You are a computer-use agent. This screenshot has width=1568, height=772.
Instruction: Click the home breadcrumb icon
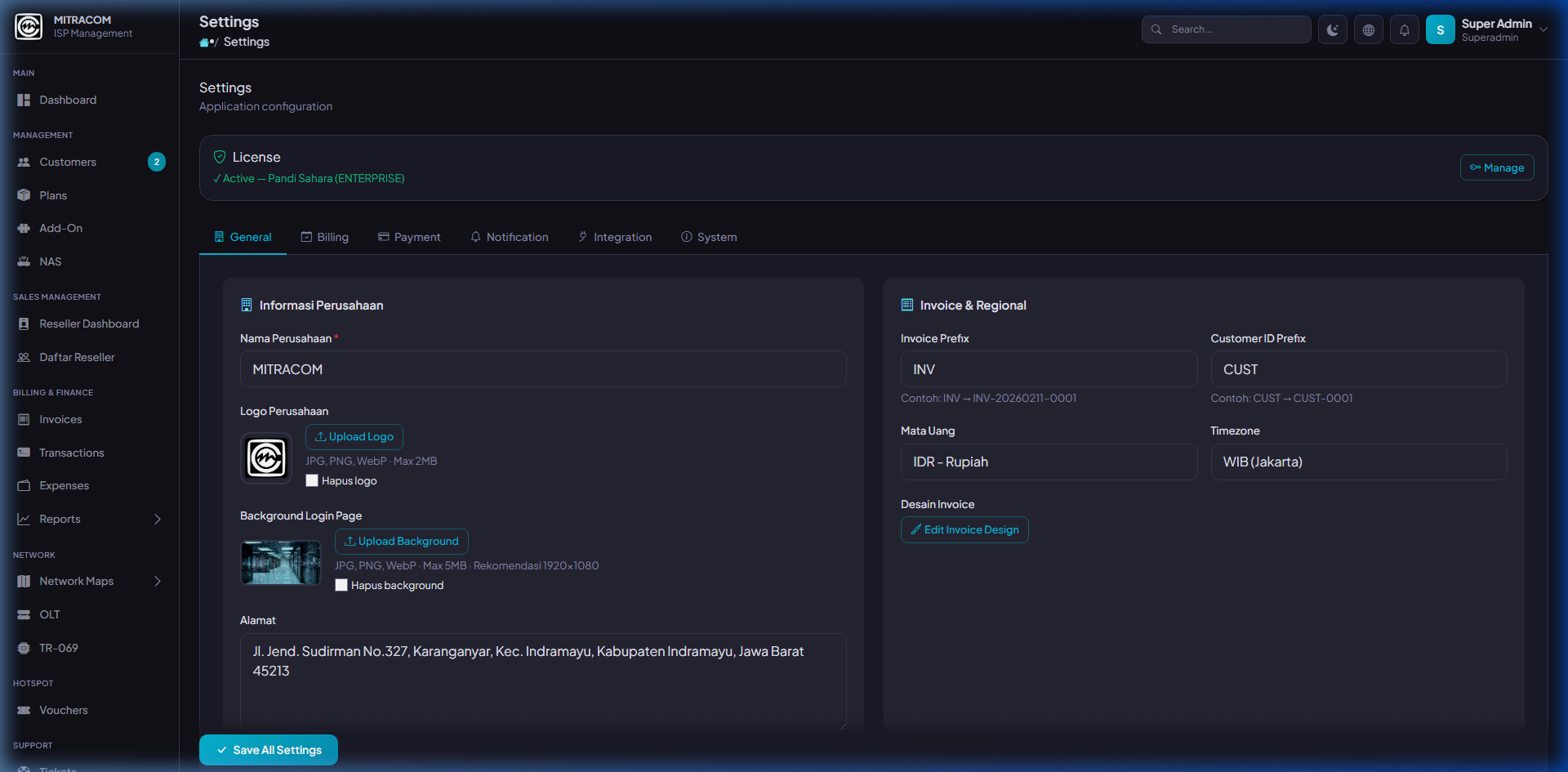(204, 42)
